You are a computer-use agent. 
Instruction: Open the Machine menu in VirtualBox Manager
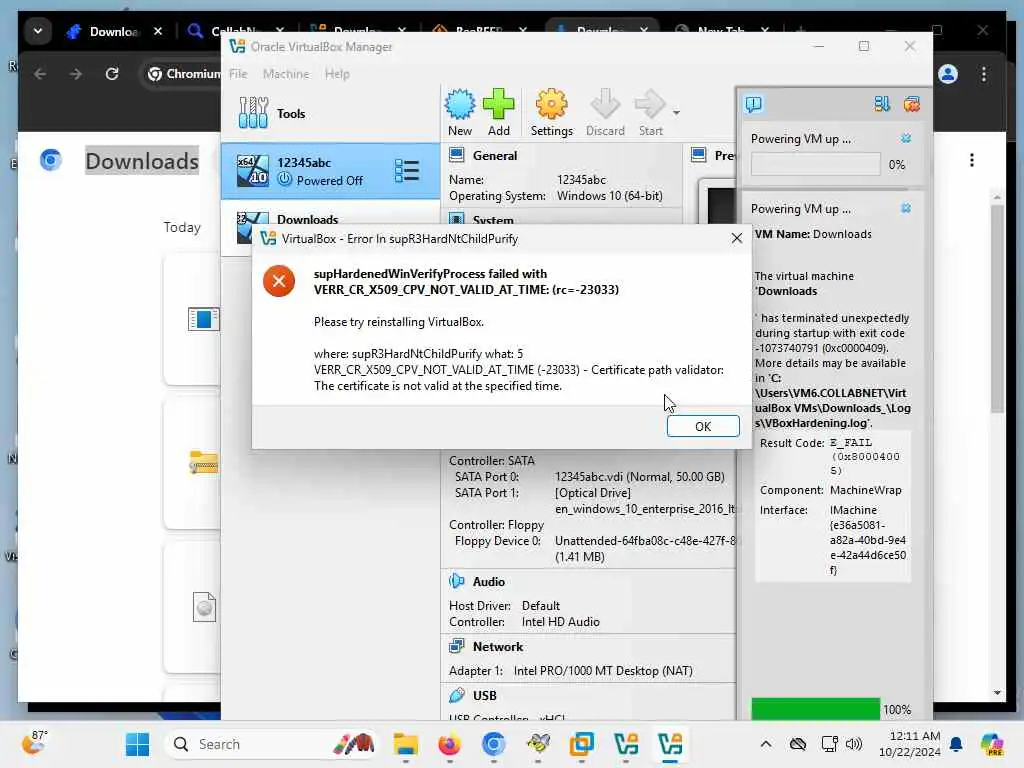(286, 74)
